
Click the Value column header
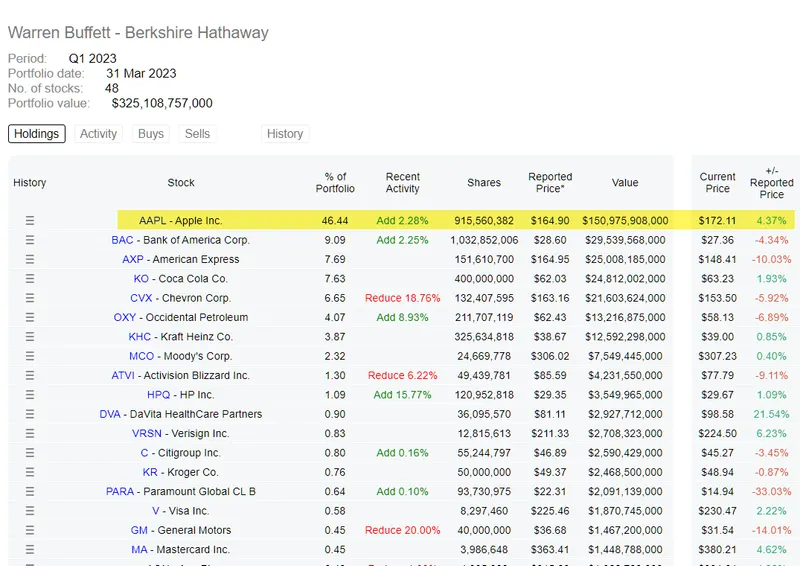[625, 183]
